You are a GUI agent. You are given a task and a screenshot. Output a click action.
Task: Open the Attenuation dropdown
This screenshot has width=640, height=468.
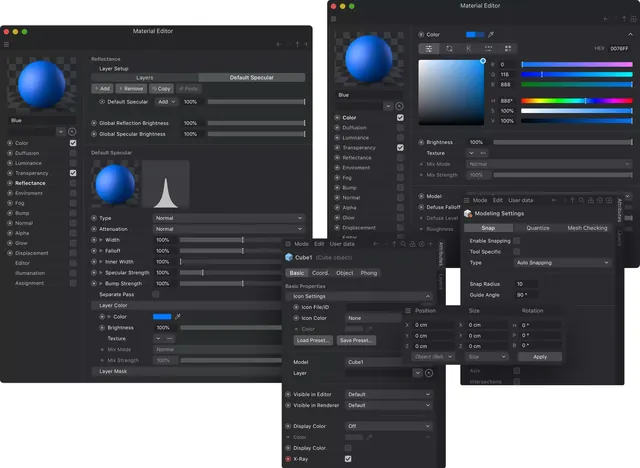229,229
